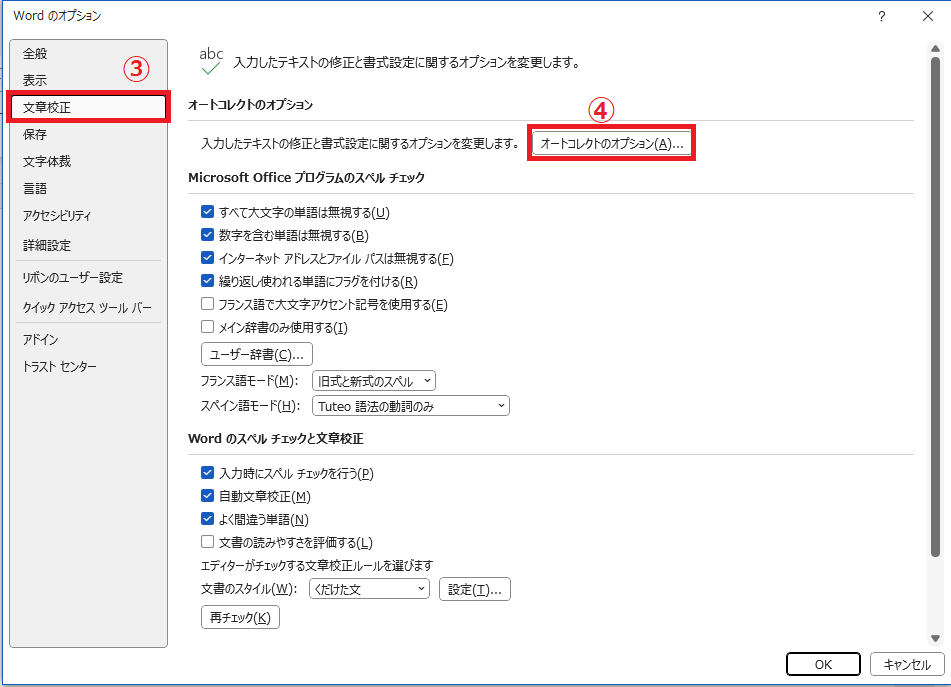Toggle ignore internet addresses and file paths
Screen dimensions: 951x687
207,258
